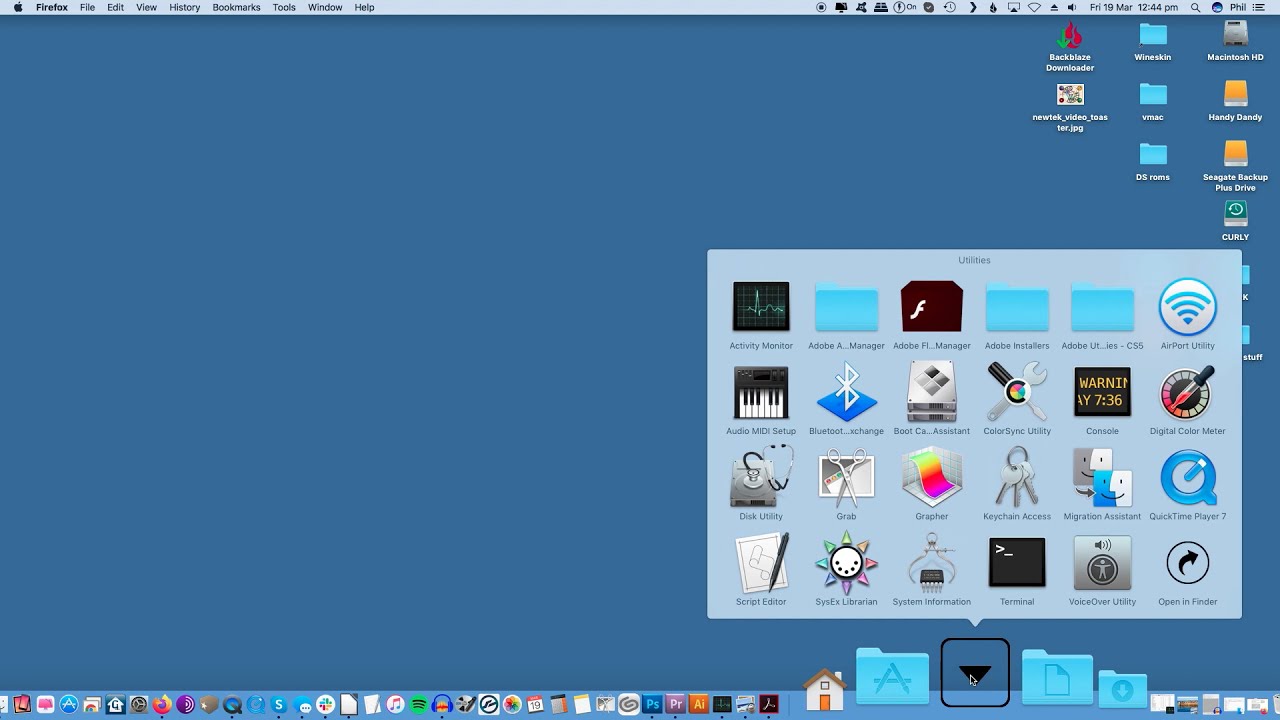Open System Information
1280x720 pixels.
[x=932, y=563]
